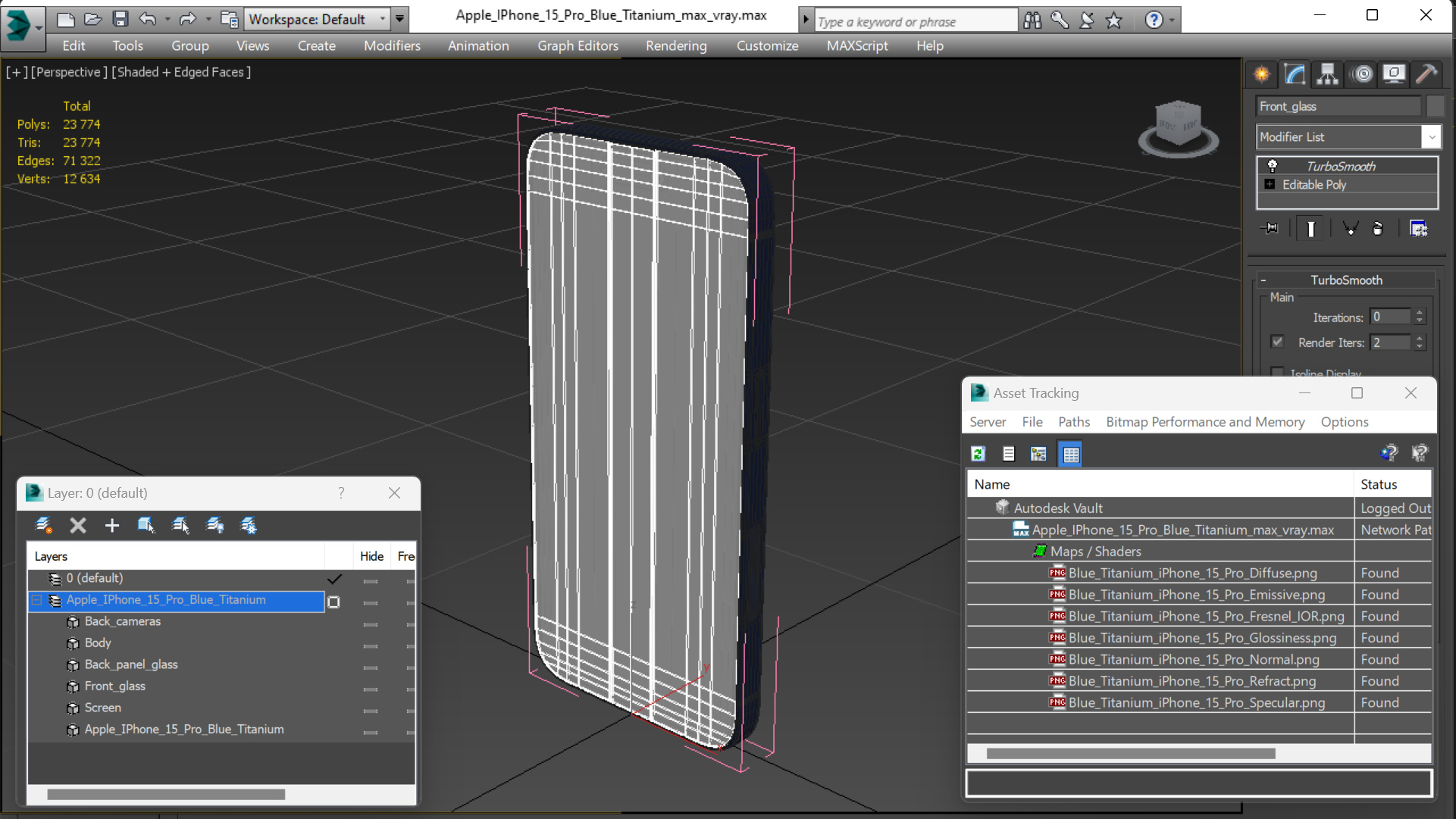Open the Display command panel tab
Screen dimensions: 1456x819
coord(1393,74)
